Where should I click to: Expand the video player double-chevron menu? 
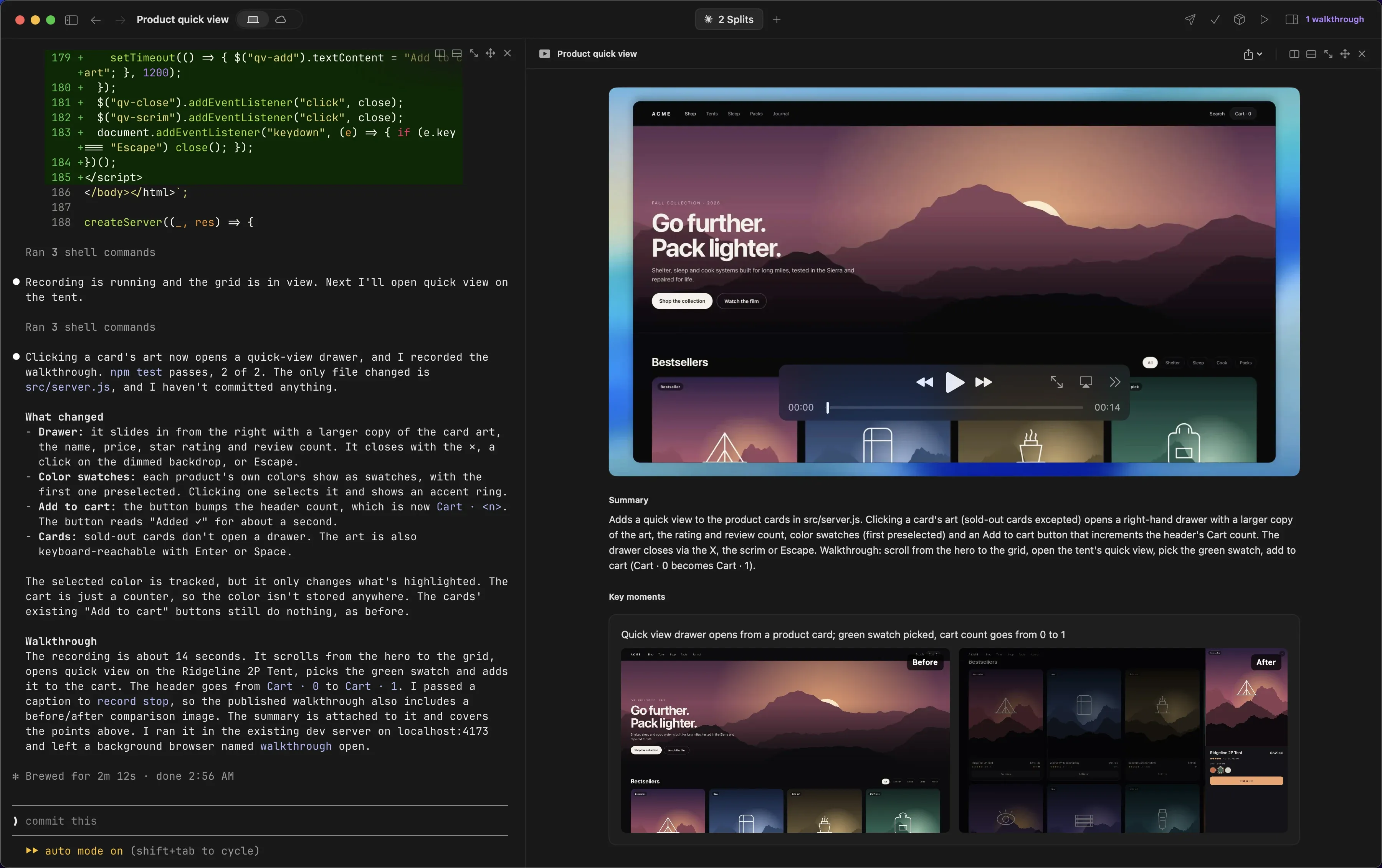coord(1114,382)
